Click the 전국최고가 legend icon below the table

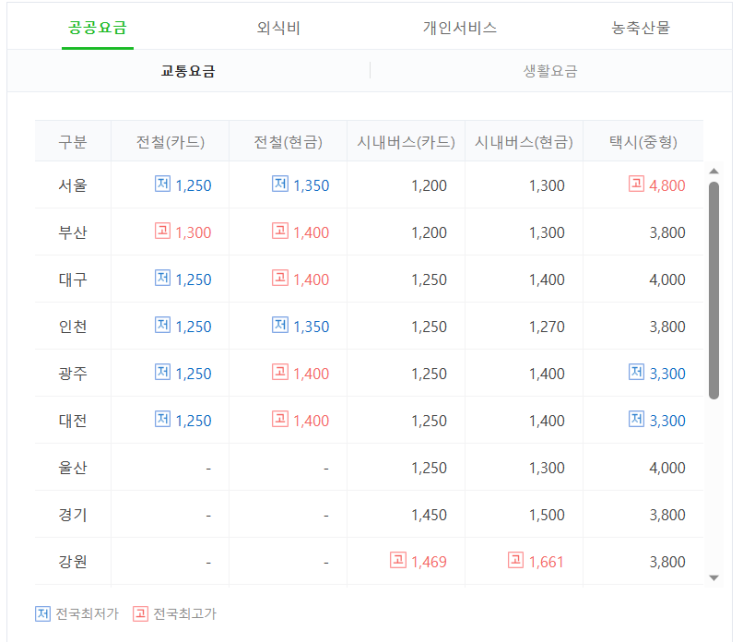[x=140, y=613]
